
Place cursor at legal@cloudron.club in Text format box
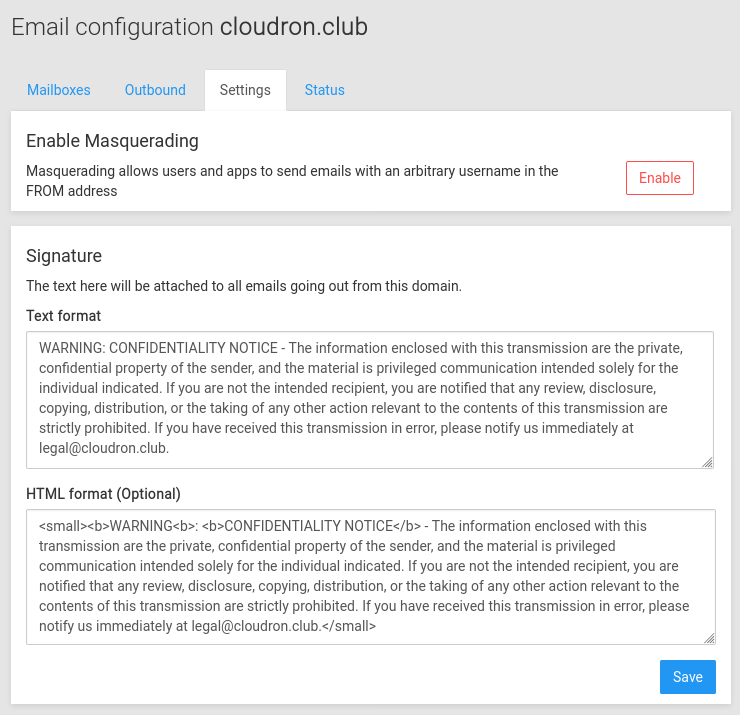coord(103,448)
